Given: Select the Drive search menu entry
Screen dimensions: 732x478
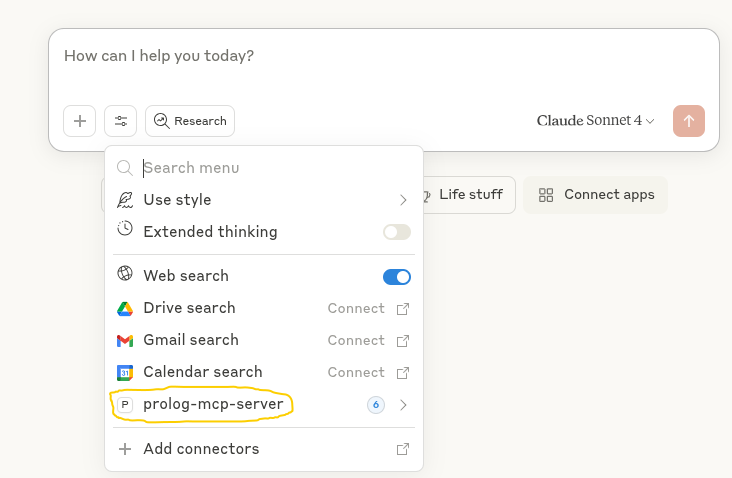Looking at the screenshot, I should pos(264,308).
